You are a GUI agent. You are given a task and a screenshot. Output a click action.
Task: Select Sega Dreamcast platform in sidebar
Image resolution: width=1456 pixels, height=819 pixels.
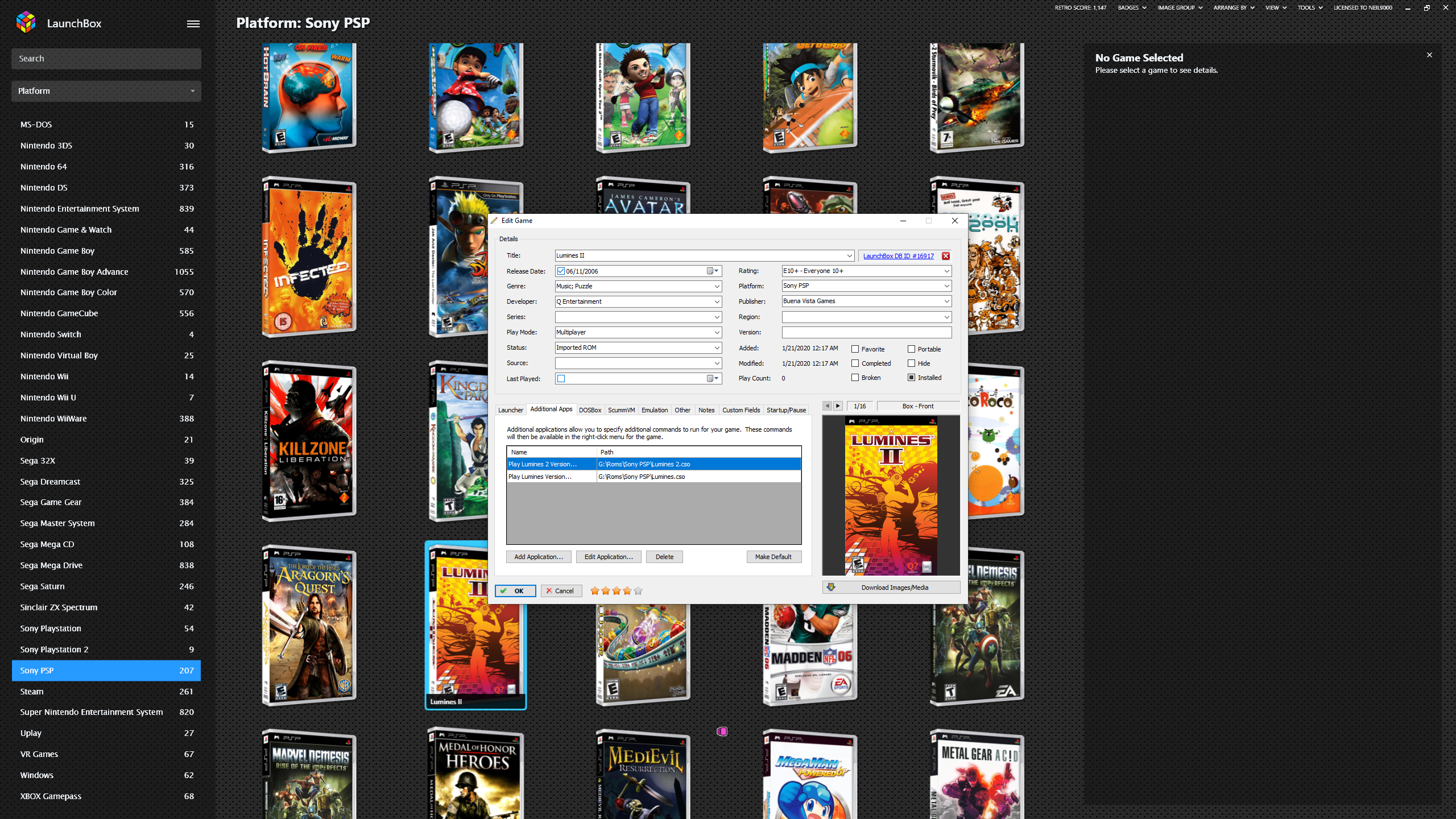click(x=106, y=482)
